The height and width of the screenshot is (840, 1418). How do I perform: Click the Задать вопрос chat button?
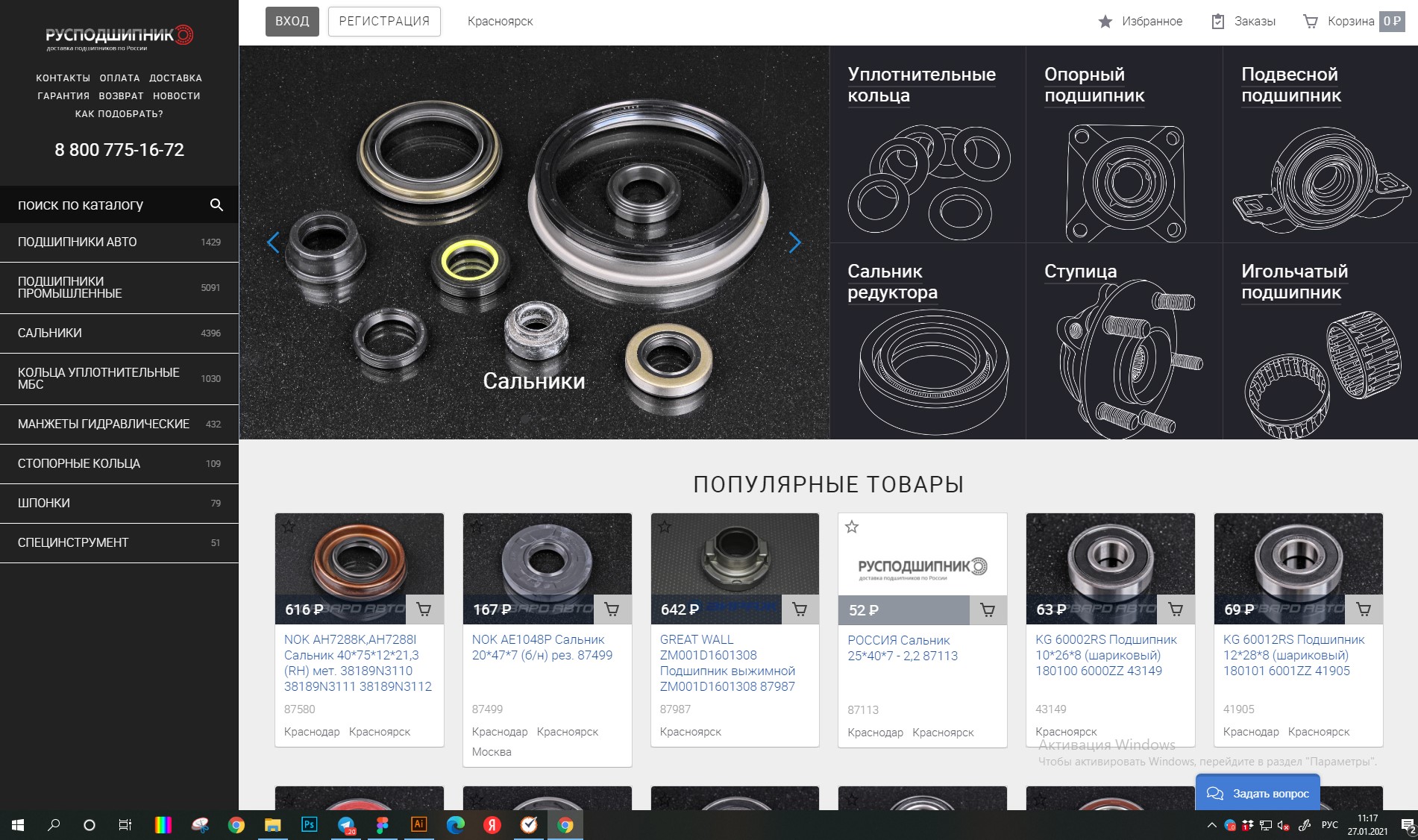pyautogui.click(x=1258, y=793)
